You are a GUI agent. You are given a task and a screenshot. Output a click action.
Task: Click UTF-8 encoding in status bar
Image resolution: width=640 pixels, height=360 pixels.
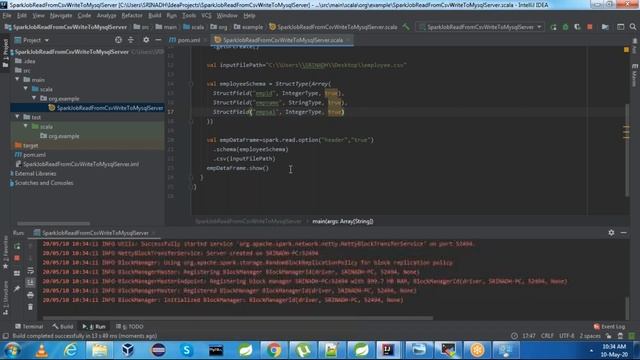tap(567, 336)
